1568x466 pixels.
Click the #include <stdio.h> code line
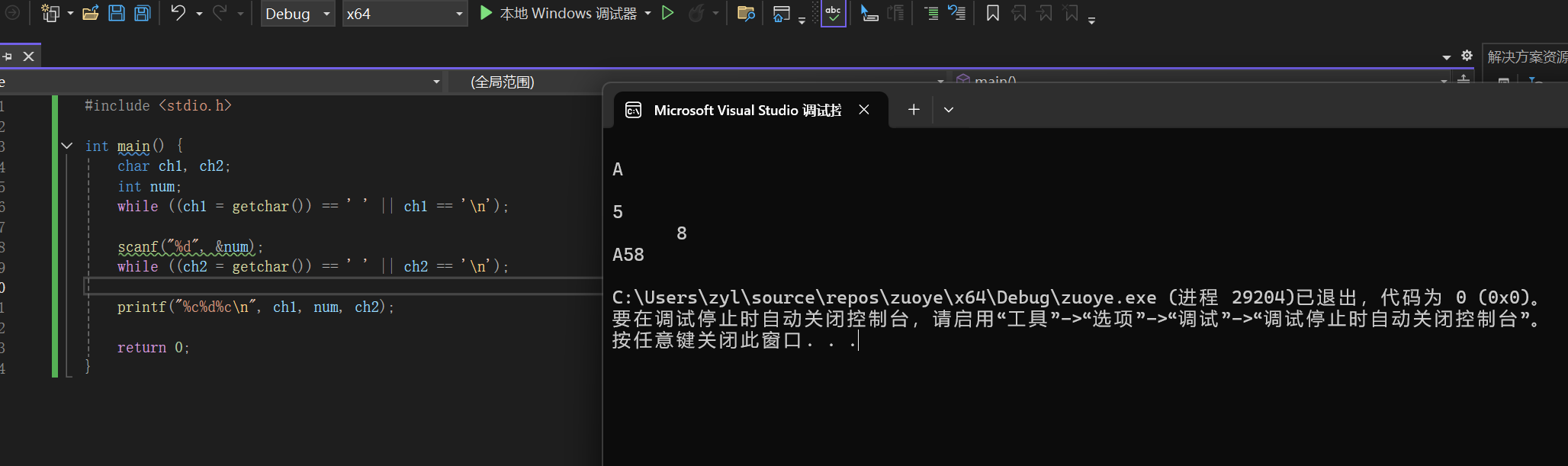click(158, 105)
